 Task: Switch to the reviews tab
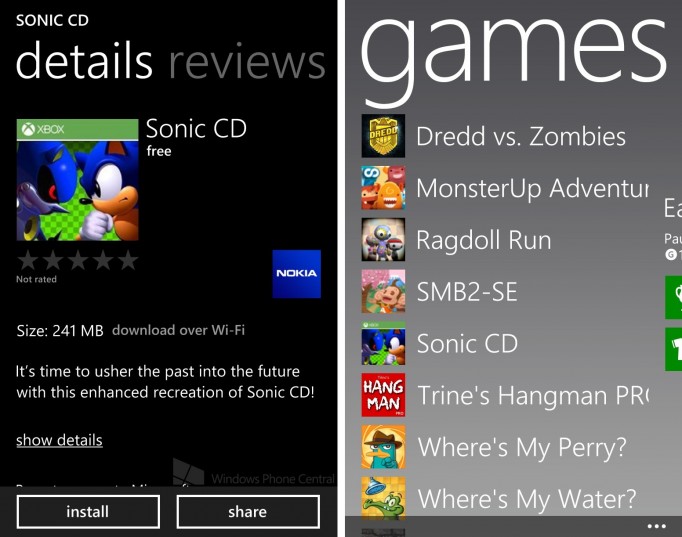coord(247,63)
